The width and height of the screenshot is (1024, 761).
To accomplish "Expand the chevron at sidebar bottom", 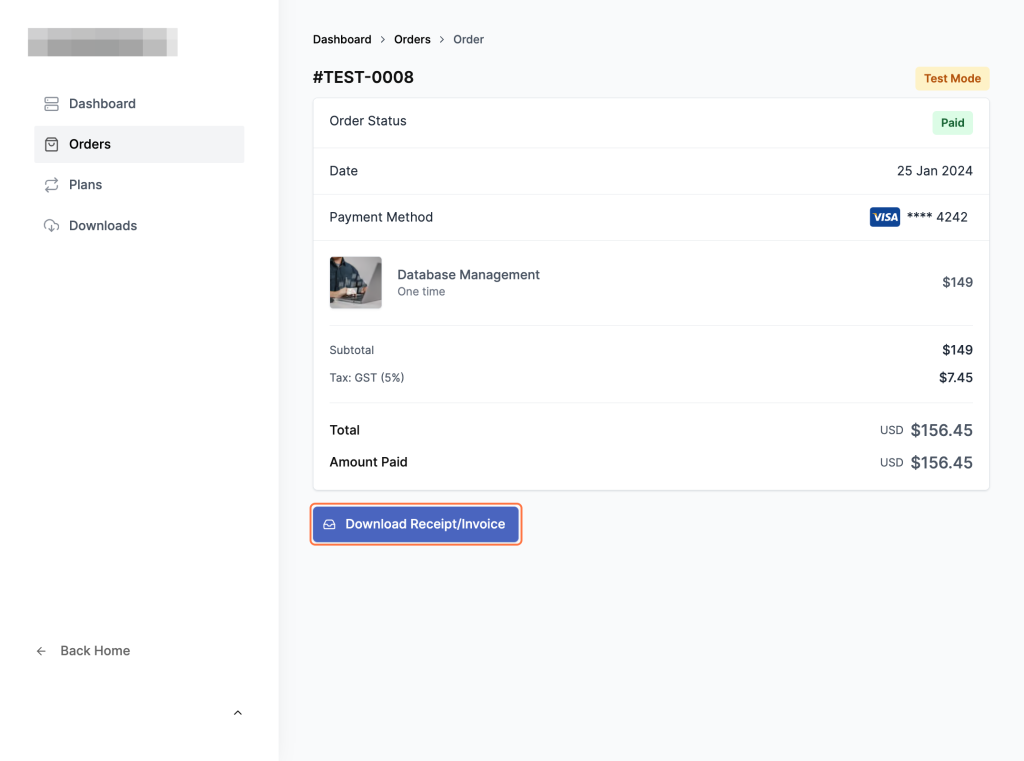I will (x=238, y=713).
